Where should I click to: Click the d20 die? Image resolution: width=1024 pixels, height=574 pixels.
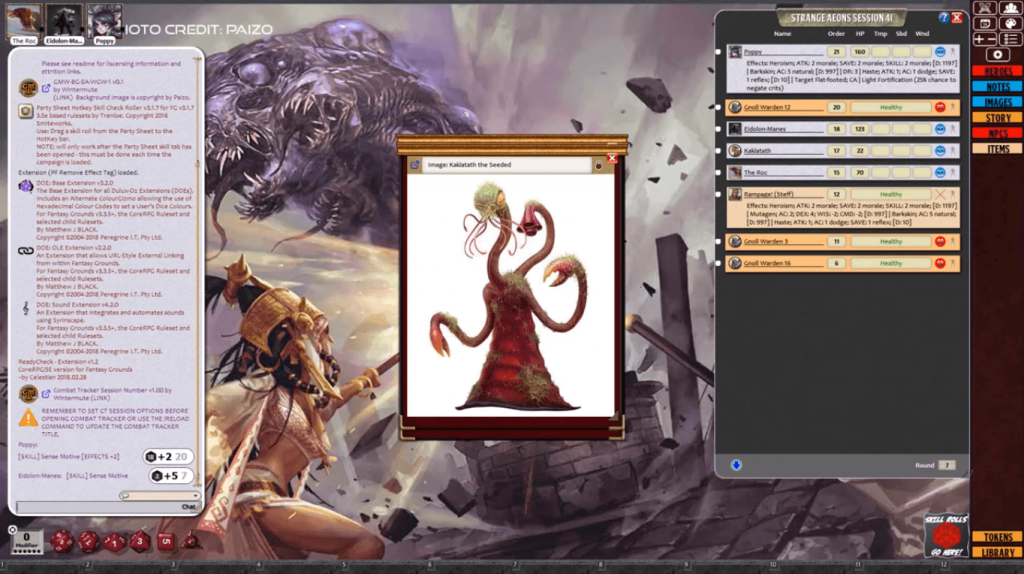tap(62, 541)
